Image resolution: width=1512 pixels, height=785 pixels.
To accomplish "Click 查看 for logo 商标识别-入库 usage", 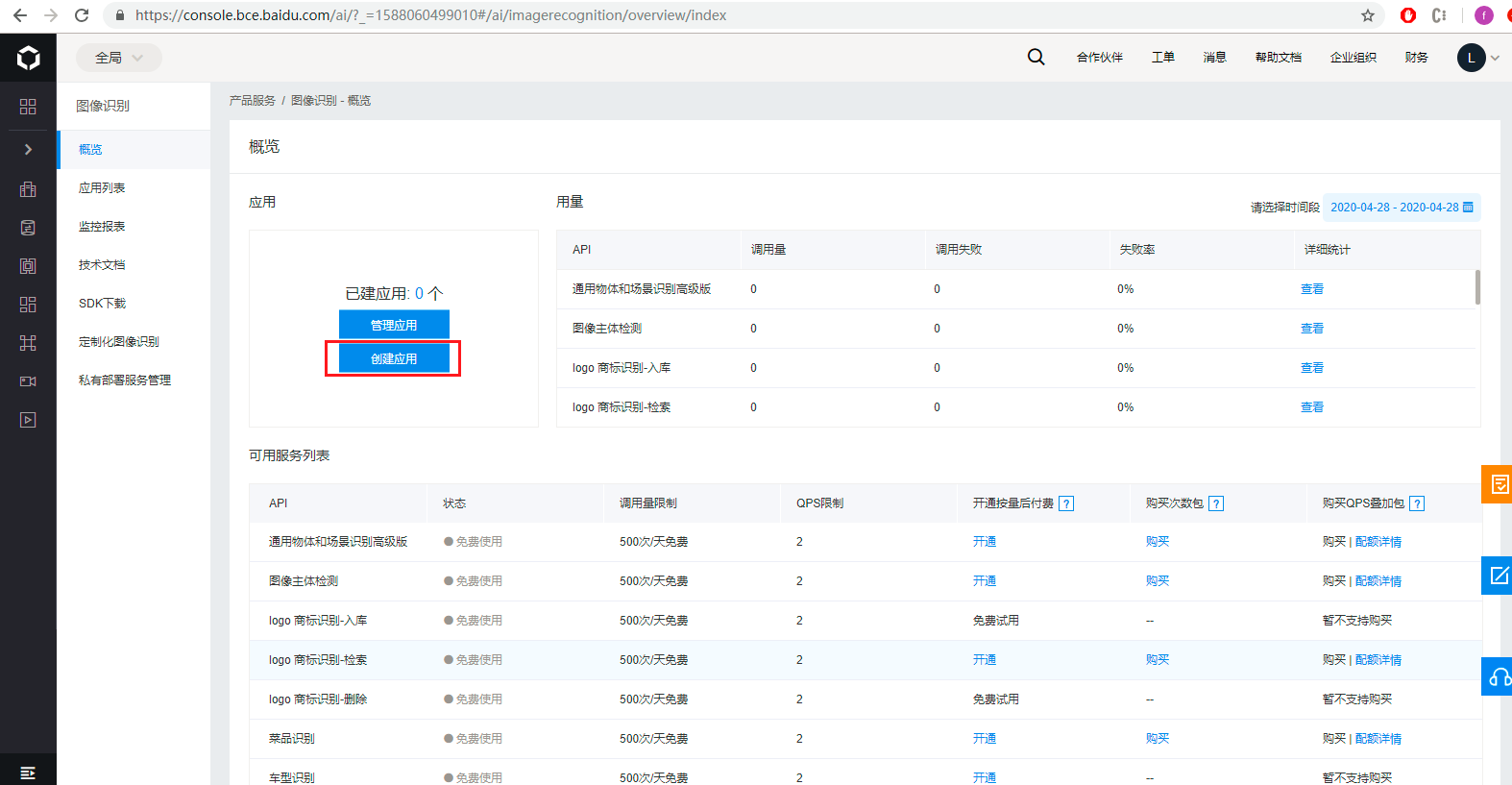I will 1311,368.
